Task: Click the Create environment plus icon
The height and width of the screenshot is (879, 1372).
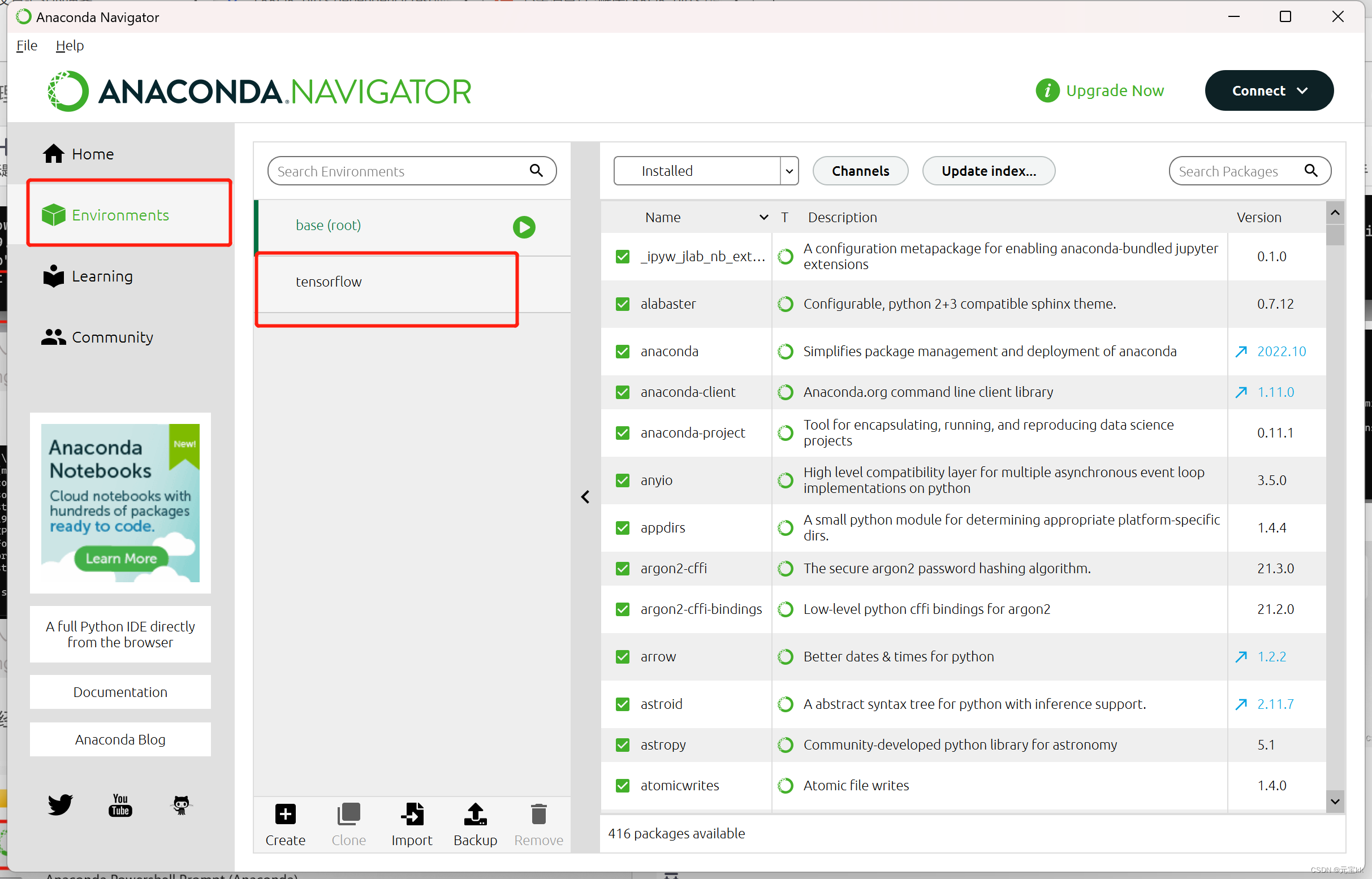Action: point(285,813)
